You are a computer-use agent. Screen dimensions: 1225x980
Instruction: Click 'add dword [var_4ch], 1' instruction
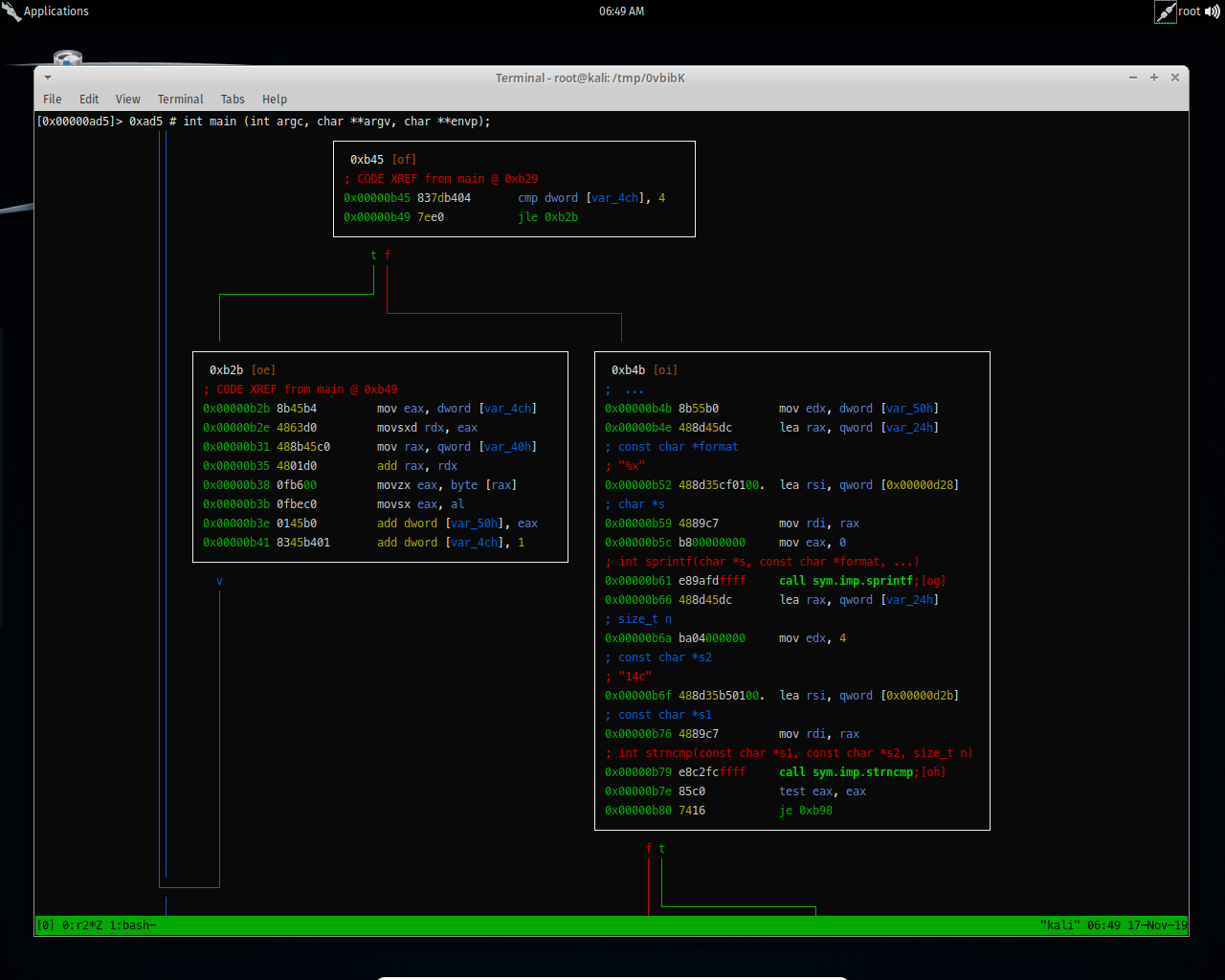[451, 543]
